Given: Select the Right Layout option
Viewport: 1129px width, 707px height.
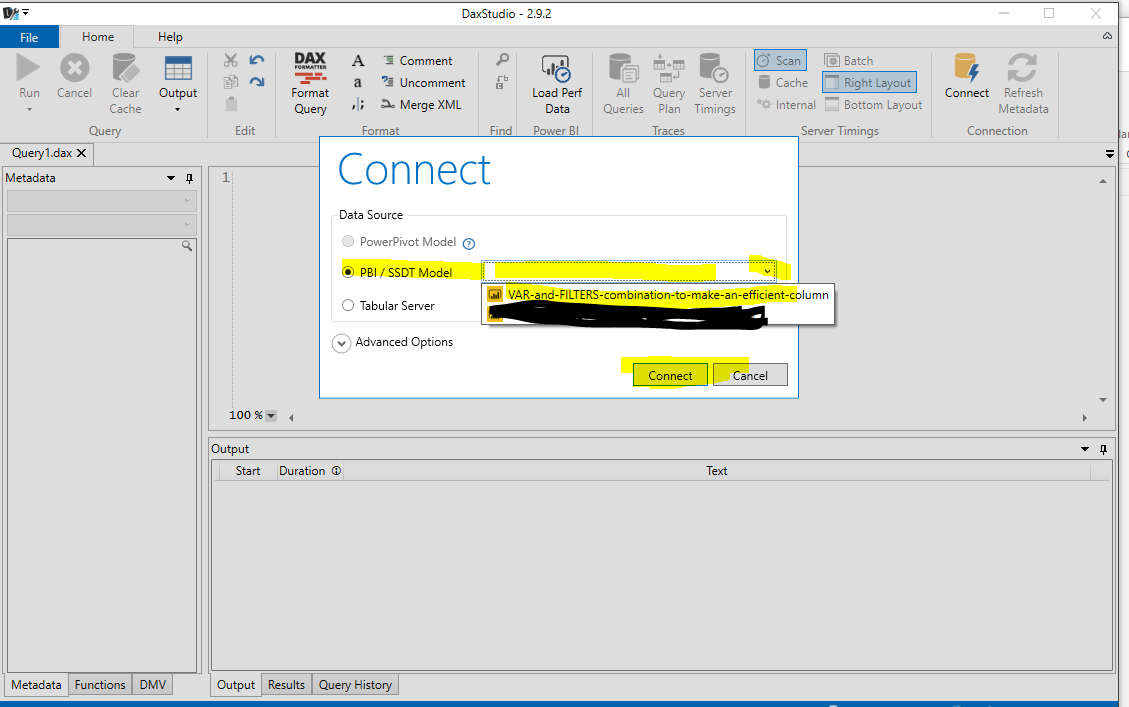Looking at the screenshot, I should click(x=869, y=83).
